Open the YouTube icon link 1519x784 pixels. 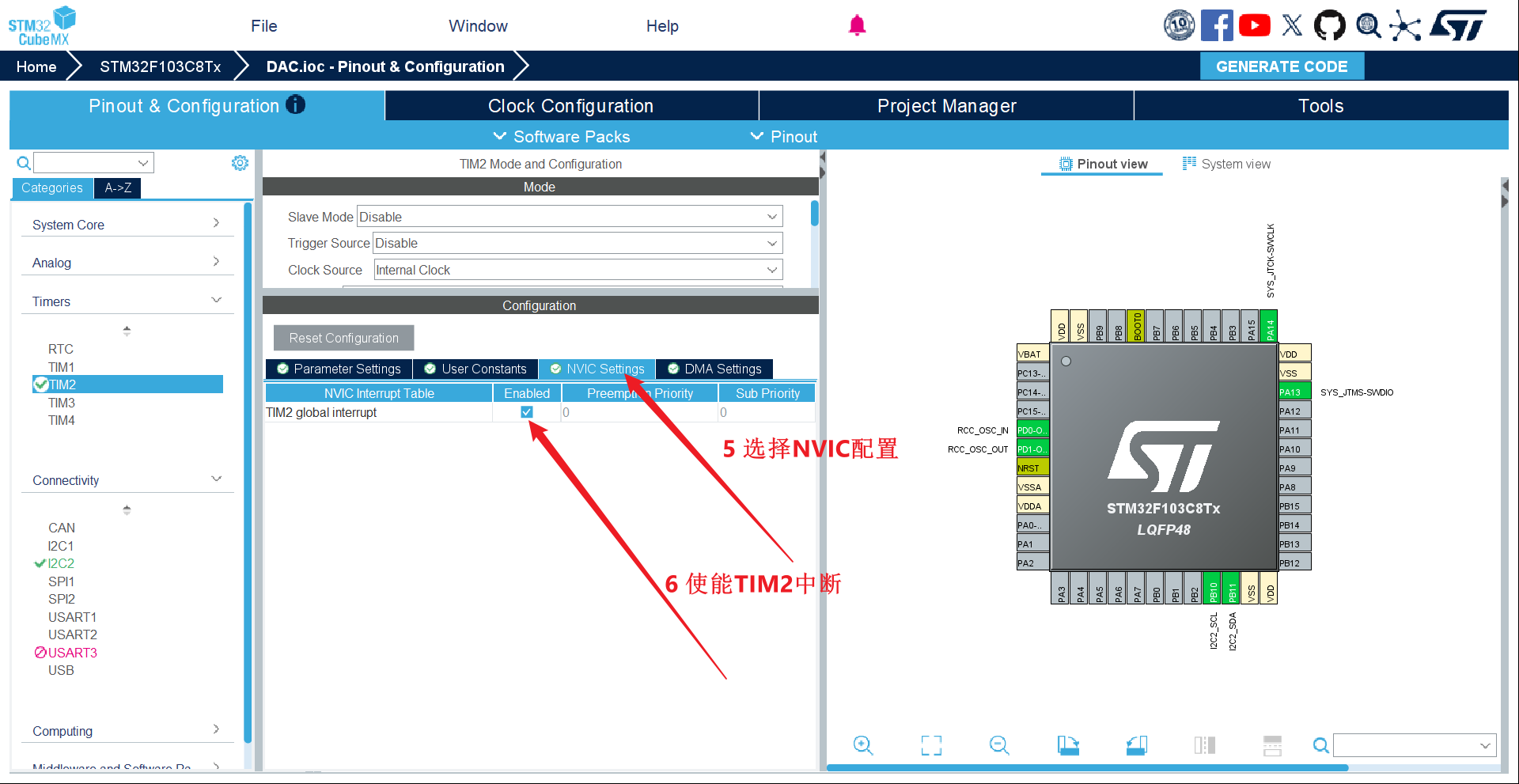coord(1255,25)
